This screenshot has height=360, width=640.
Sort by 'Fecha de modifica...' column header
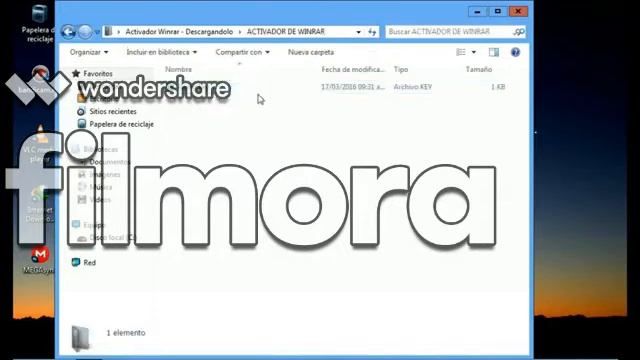(353, 69)
